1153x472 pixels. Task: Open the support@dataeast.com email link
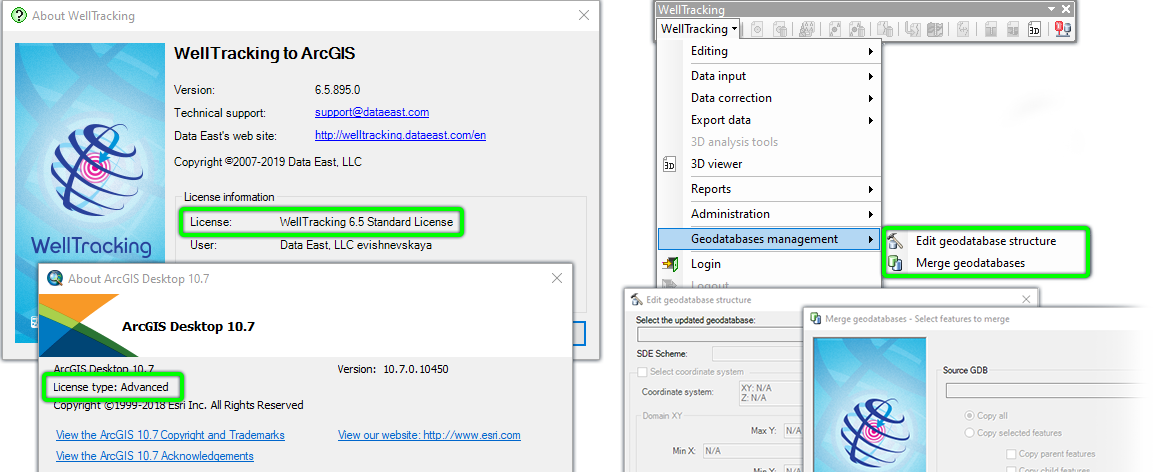coord(372,112)
